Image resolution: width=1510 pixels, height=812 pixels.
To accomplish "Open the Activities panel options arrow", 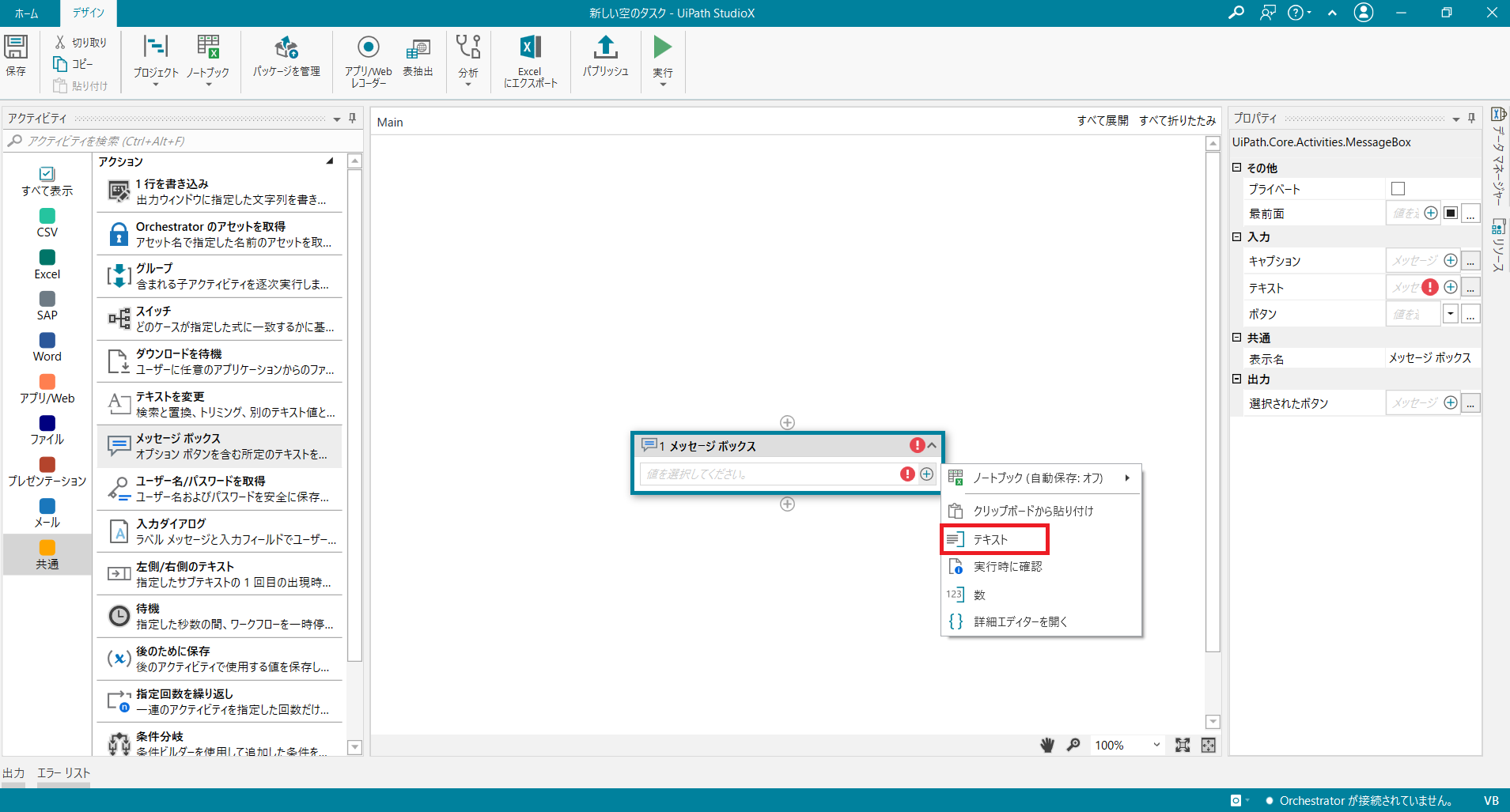I will click(x=337, y=119).
